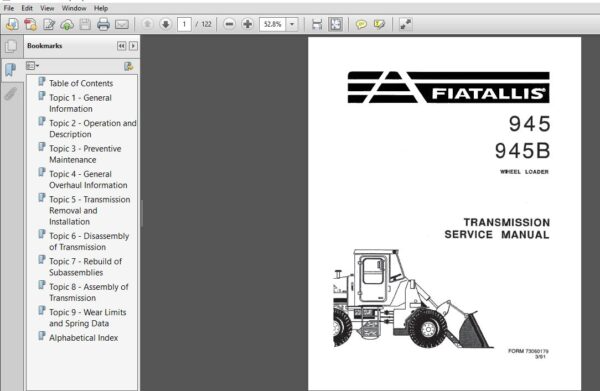Open the Page Thumbnails panel icon
600x391 pixels.
click(11, 46)
